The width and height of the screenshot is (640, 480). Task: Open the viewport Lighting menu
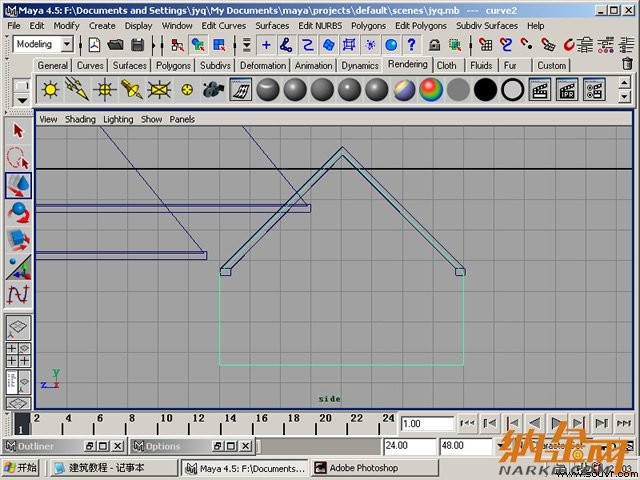(118, 120)
